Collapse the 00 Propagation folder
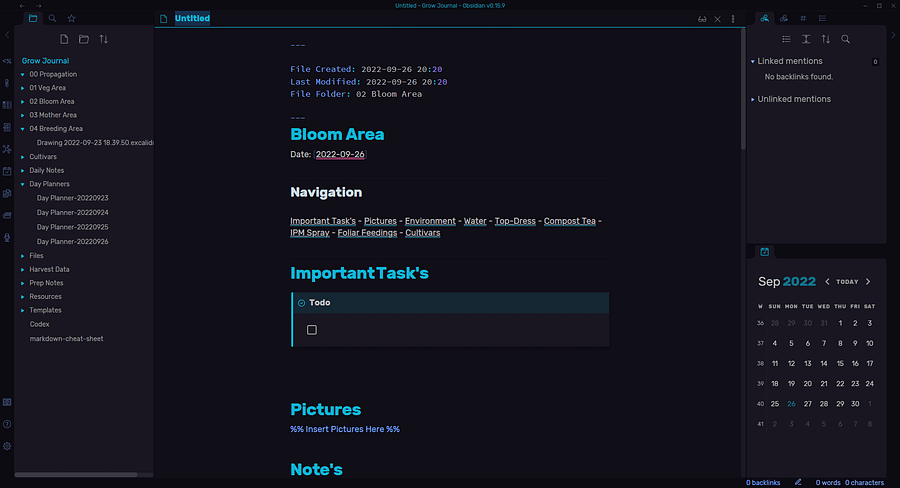The width and height of the screenshot is (900, 488). (x=22, y=75)
